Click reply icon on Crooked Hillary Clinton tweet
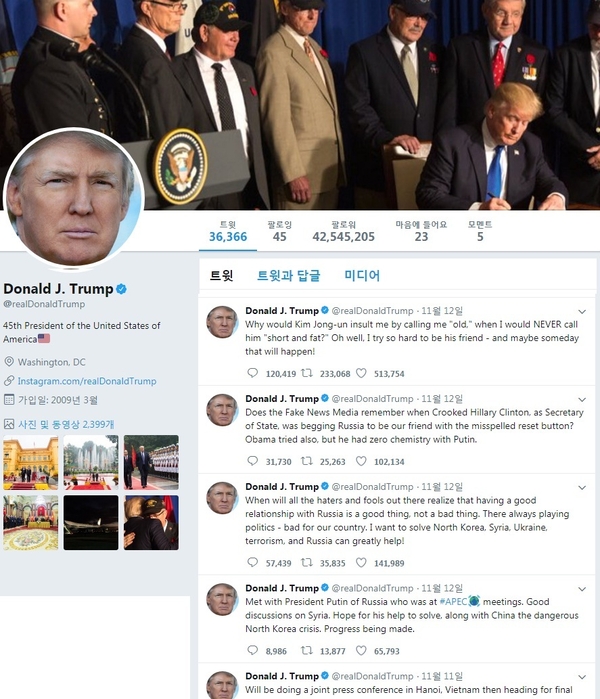 tap(252, 461)
